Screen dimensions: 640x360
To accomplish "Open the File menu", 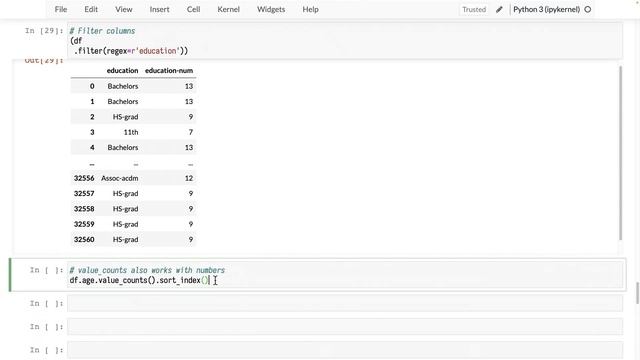I will pyautogui.click(x=61, y=9).
